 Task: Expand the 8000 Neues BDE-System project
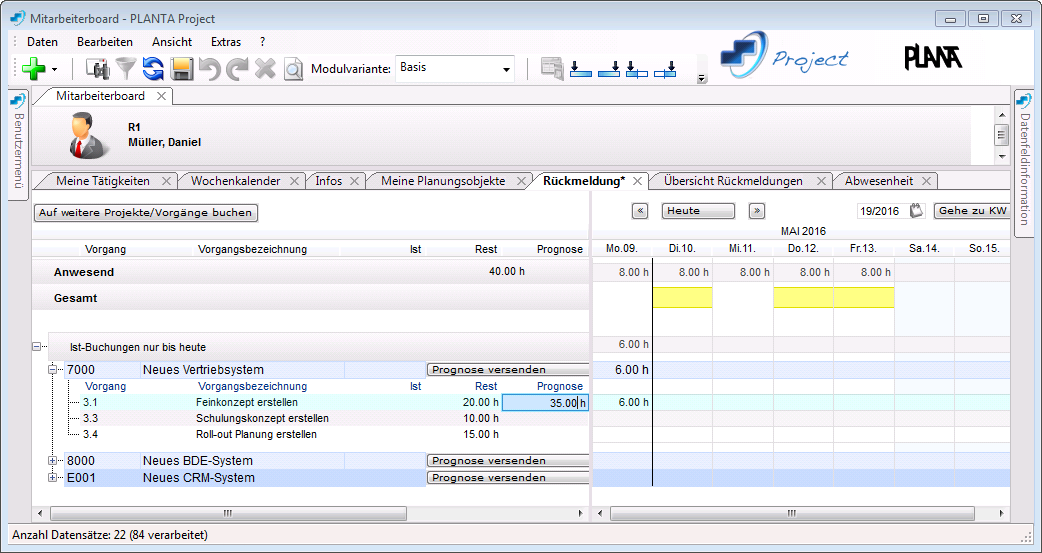pos(53,461)
